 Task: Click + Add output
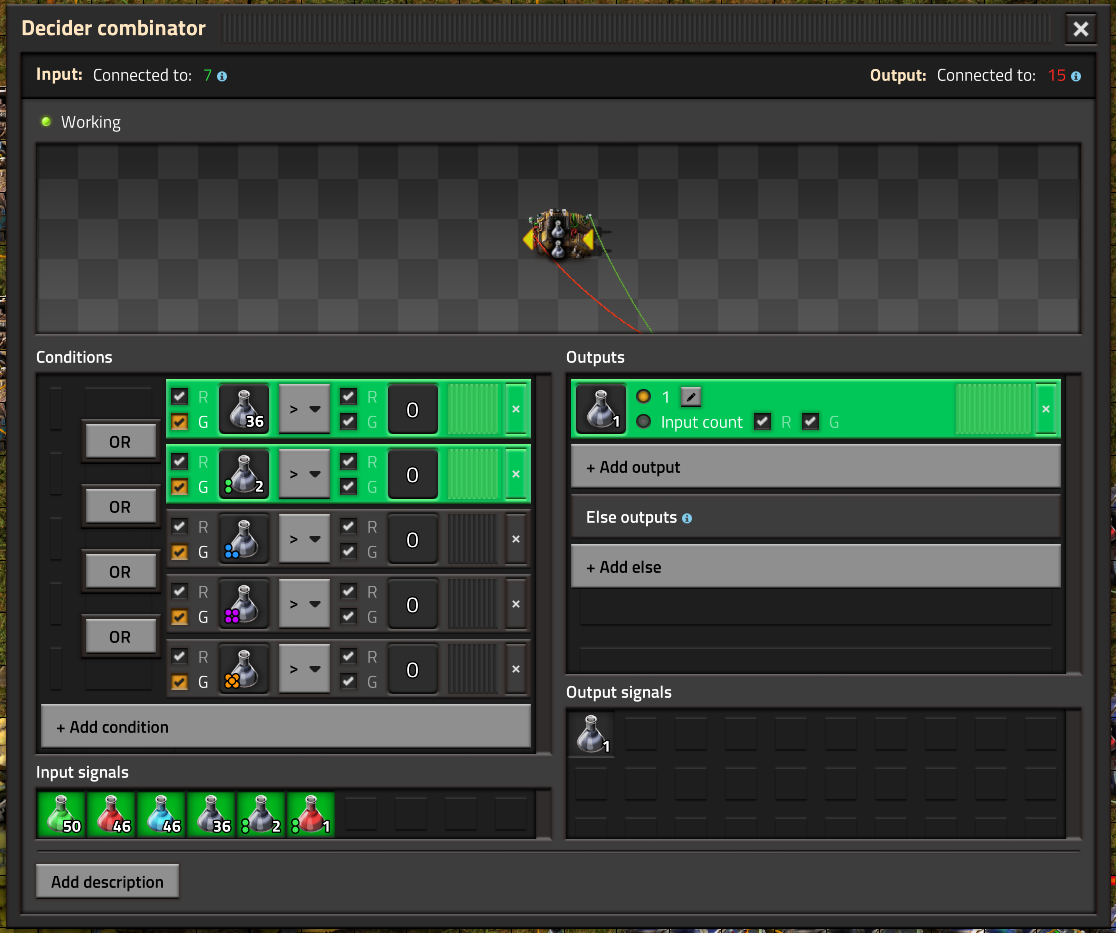pyautogui.click(x=816, y=467)
